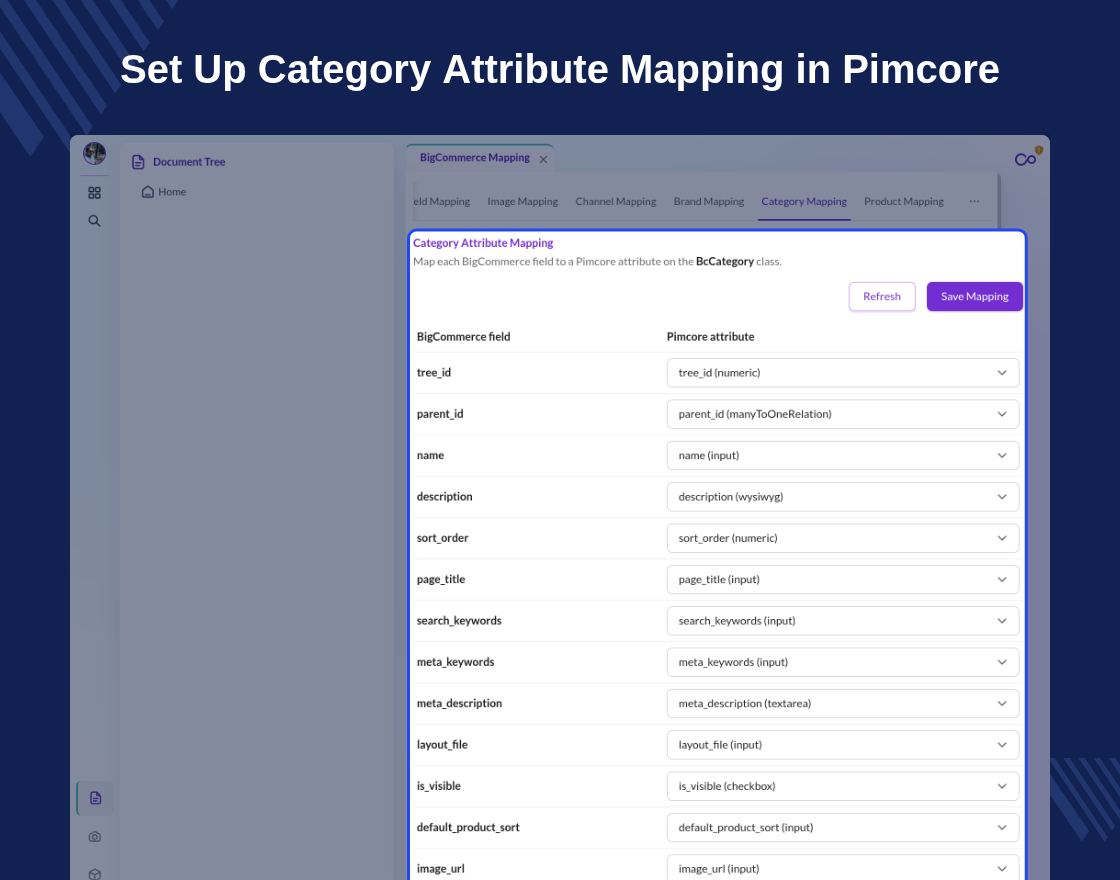Click the search magnifier icon in sidebar
Image resolution: width=1120 pixels, height=880 pixels.
(94, 221)
